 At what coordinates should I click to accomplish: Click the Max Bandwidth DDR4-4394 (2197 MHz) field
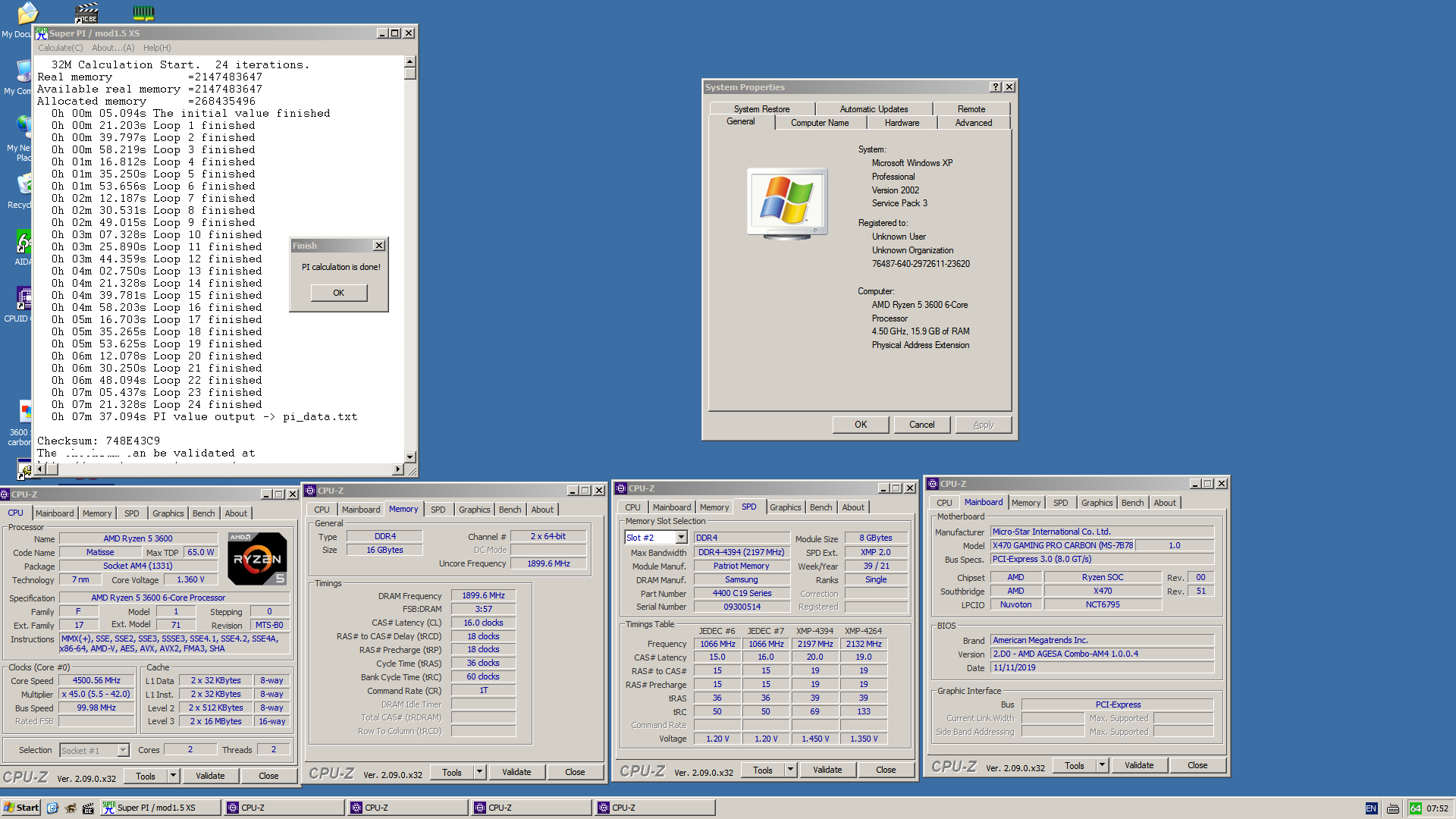742,552
